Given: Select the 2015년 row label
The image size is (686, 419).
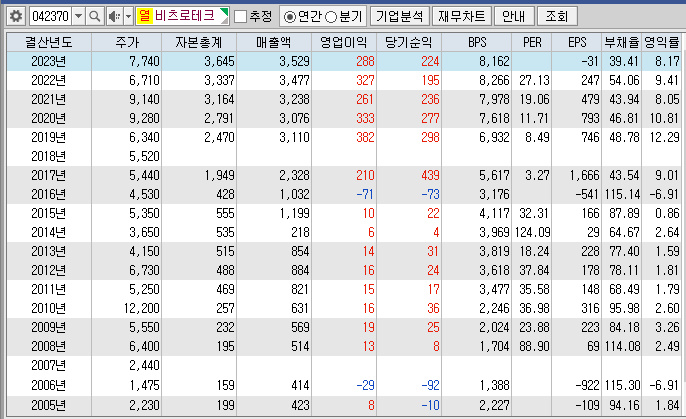Looking at the screenshot, I should click(x=49, y=213).
